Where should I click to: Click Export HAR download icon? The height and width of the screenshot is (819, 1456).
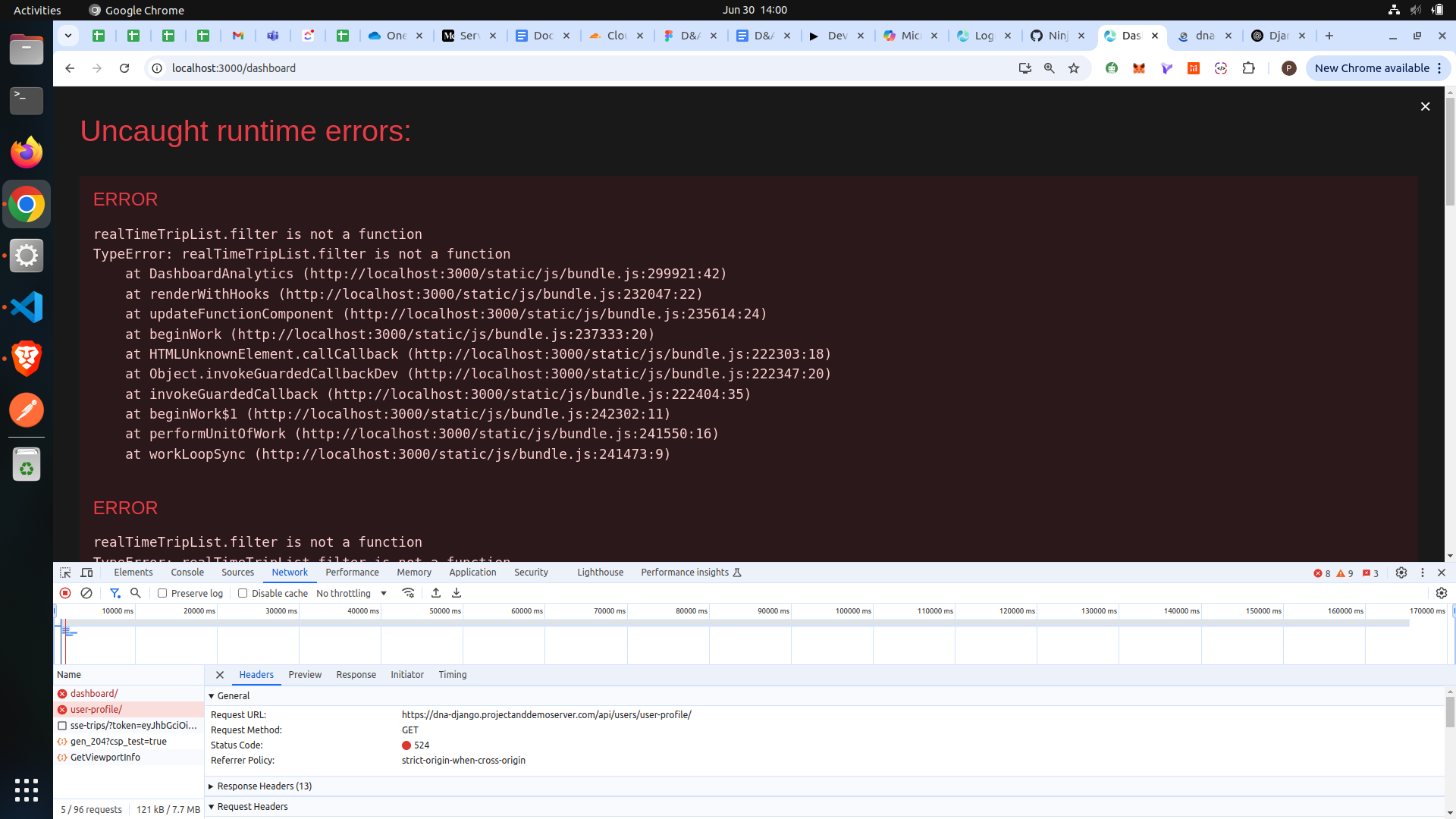(457, 593)
